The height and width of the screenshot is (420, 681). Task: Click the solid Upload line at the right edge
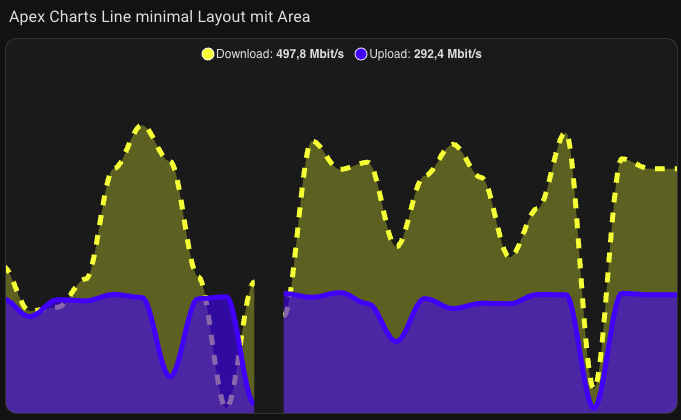click(x=670, y=295)
